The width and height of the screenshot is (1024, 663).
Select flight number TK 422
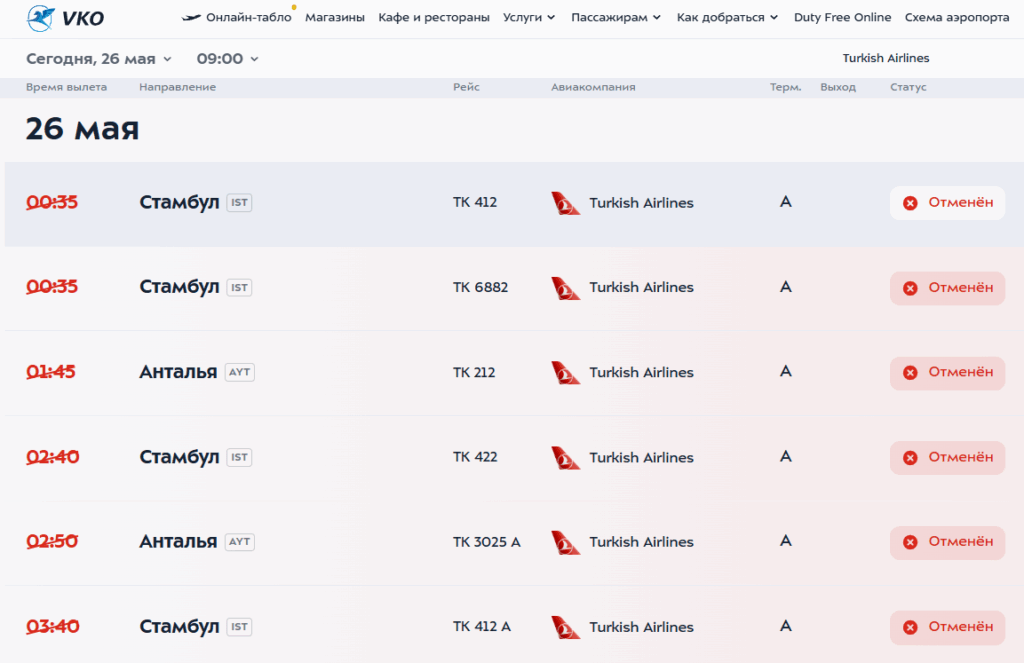pyautogui.click(x=475, y=457)
